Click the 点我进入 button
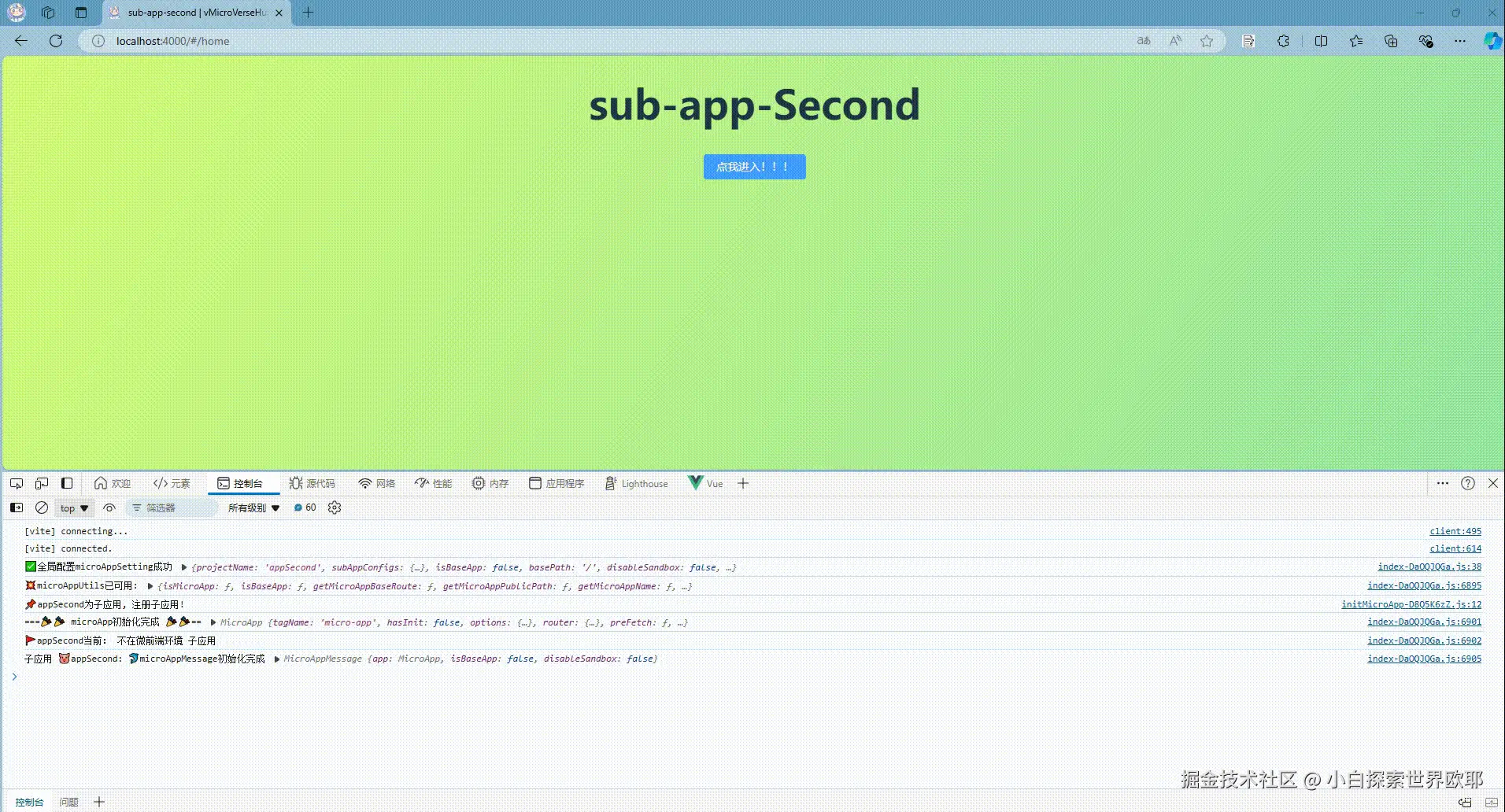The height and width of the screenshot is (812, 1505). [753, 166]
